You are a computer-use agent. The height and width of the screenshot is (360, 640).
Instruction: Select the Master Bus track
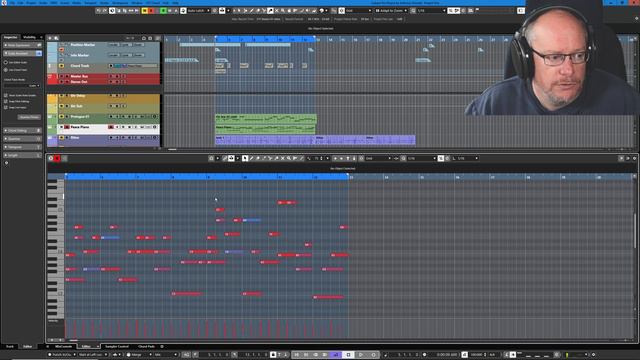[79, 76]
